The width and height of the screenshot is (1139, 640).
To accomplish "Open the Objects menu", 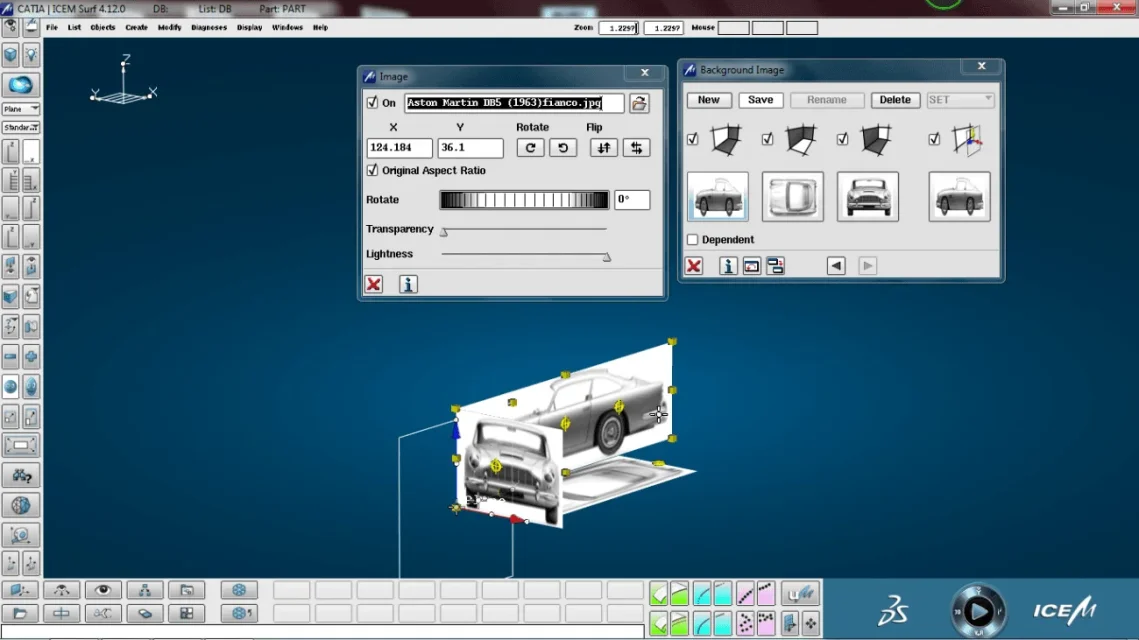I will point(102,28).
